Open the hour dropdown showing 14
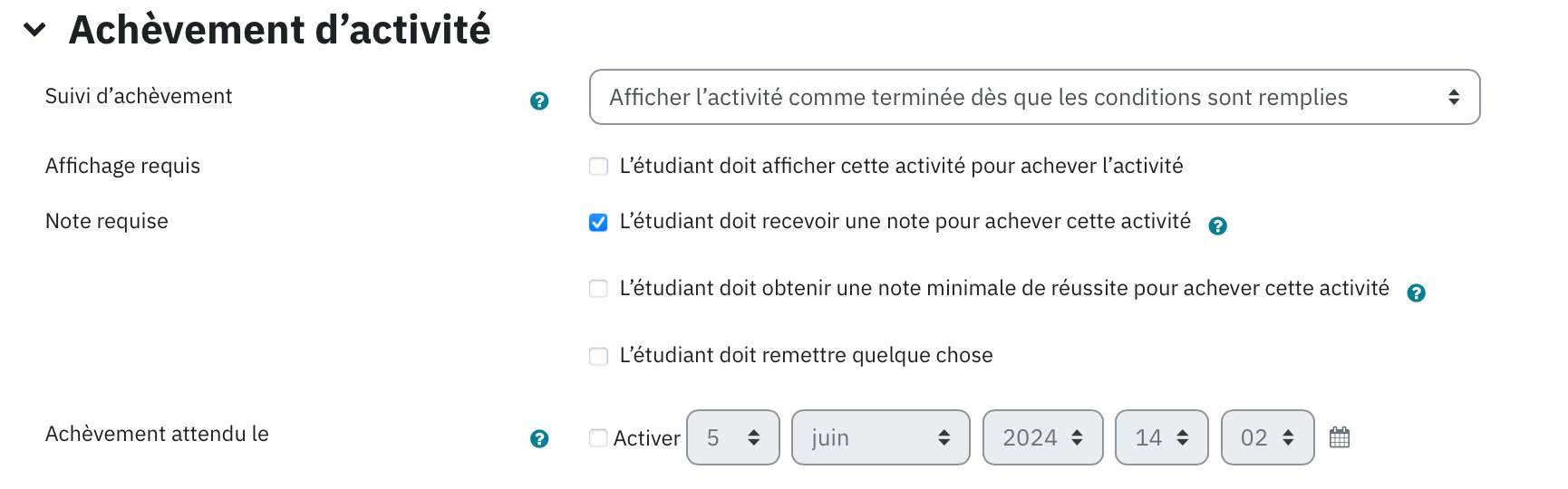 pyautogui.click(x=1162, y=437)
